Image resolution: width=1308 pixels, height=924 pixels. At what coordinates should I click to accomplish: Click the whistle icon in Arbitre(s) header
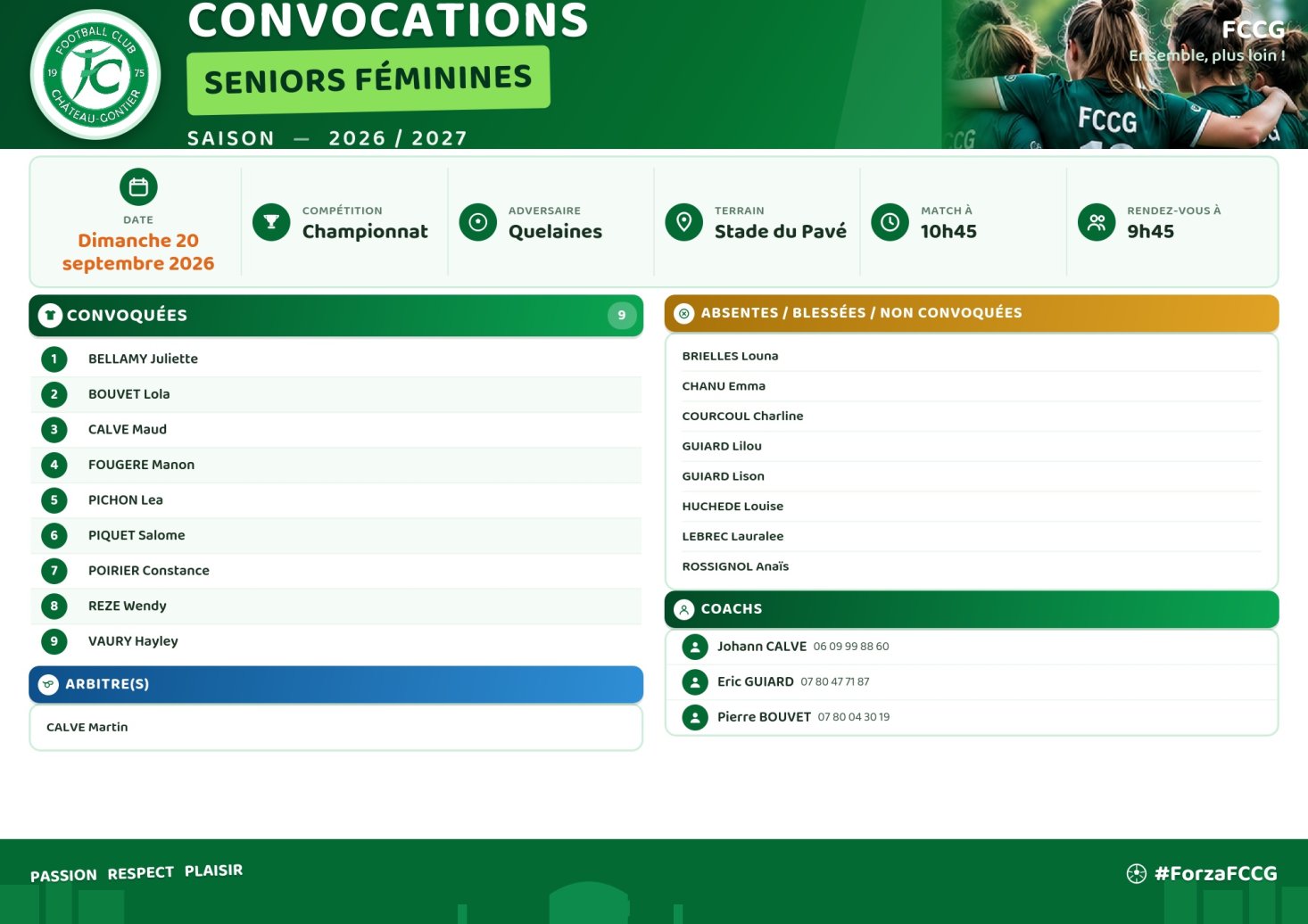coord(48,684)
